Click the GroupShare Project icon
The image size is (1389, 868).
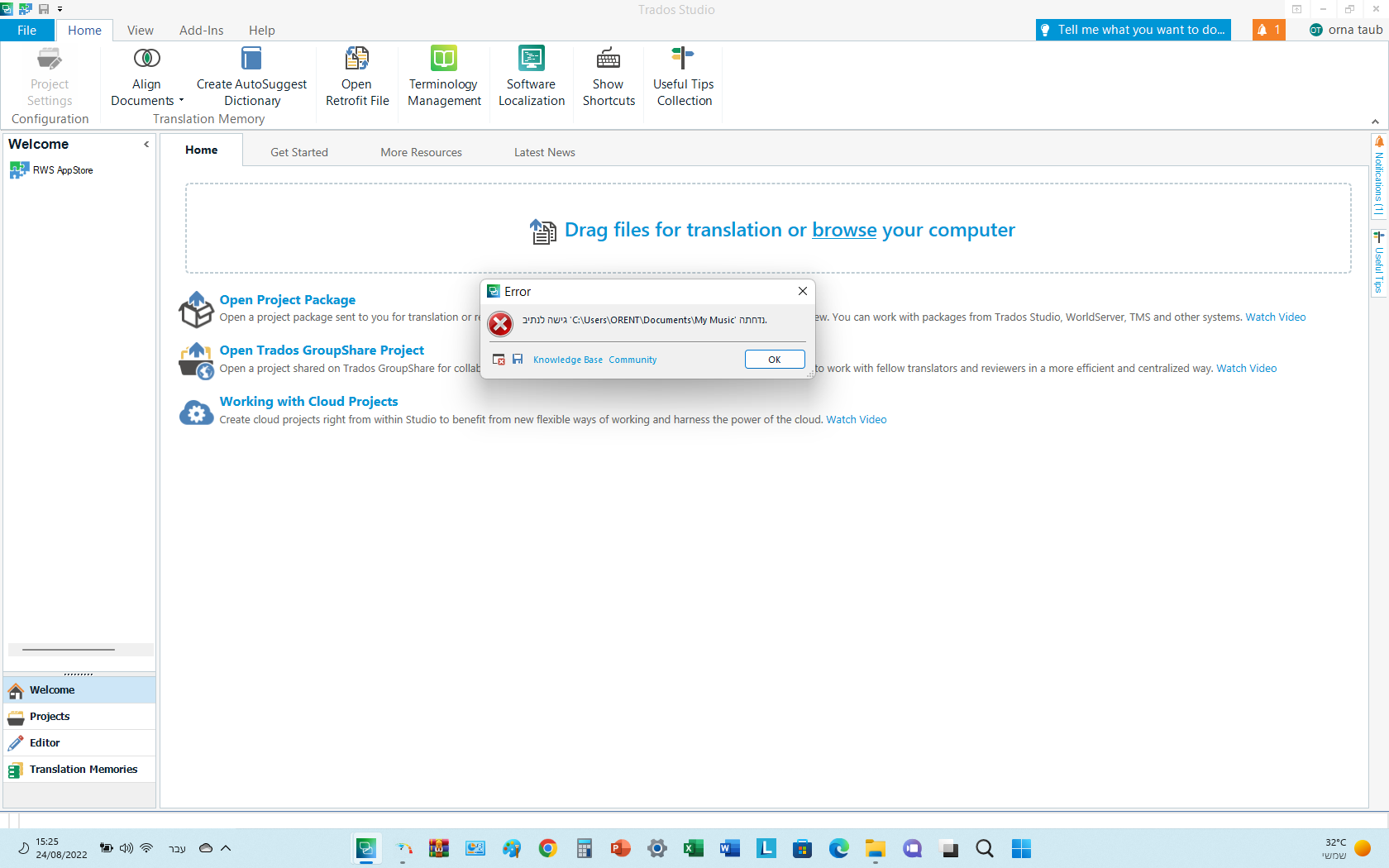click(x=196, y=360)
